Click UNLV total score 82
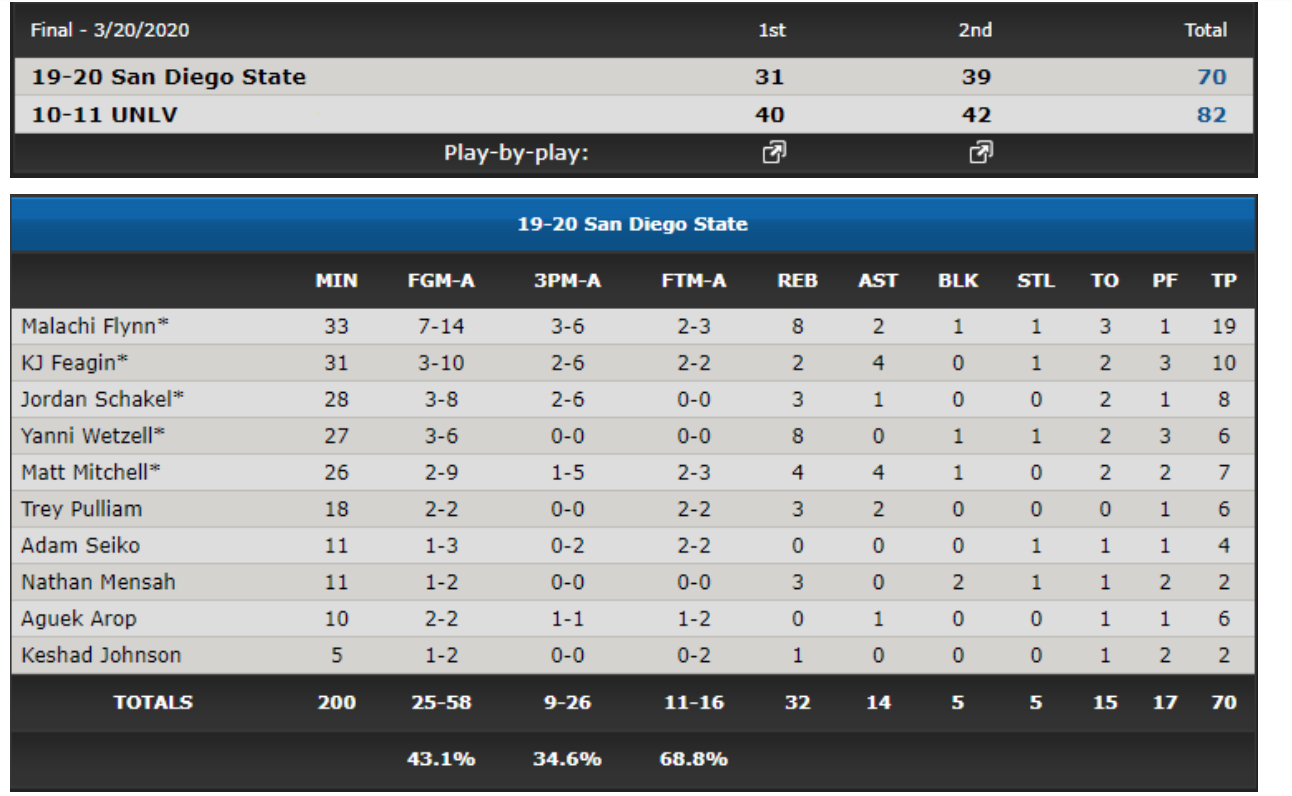The height and width of the screenshot is (796, 1292). 1211,115
